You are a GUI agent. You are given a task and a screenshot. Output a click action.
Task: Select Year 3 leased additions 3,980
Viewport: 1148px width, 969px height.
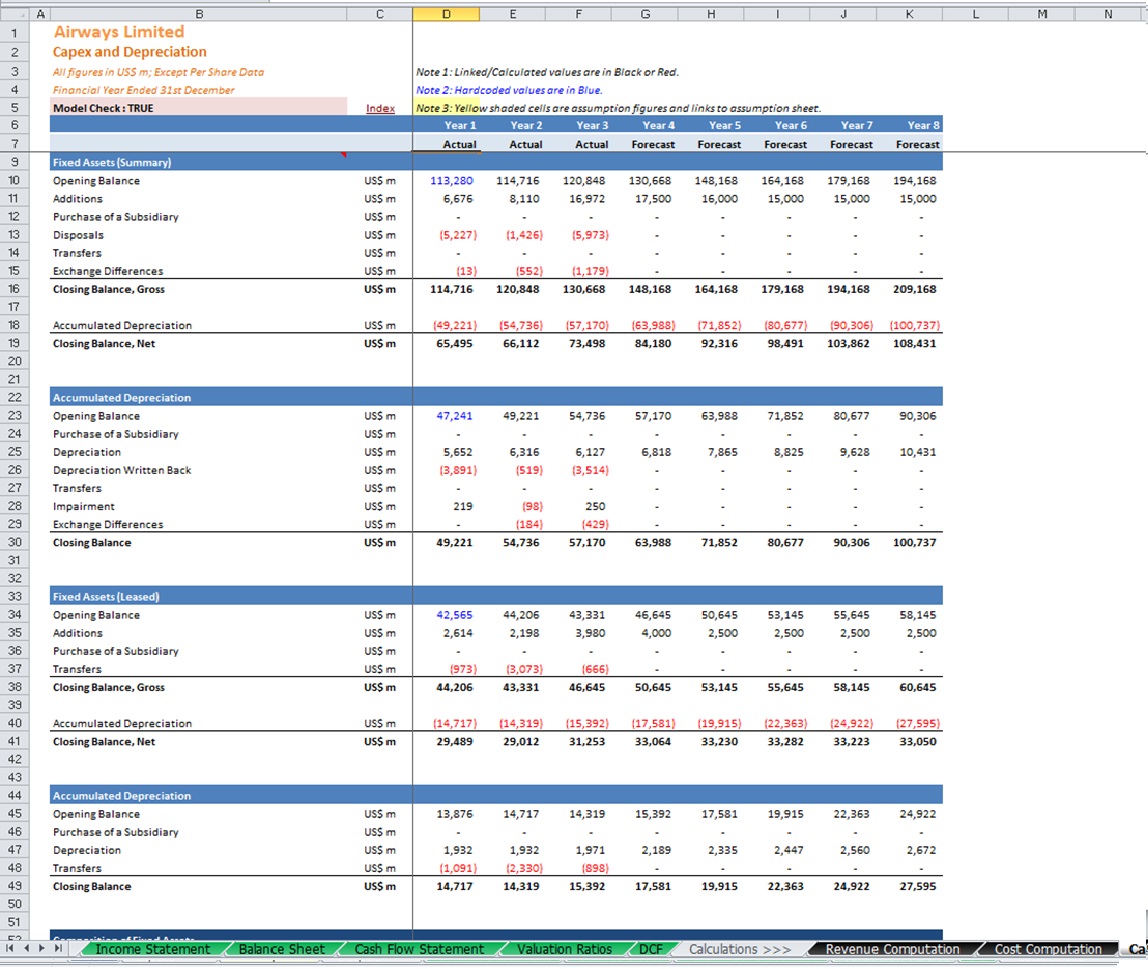(x=590, y=633)
